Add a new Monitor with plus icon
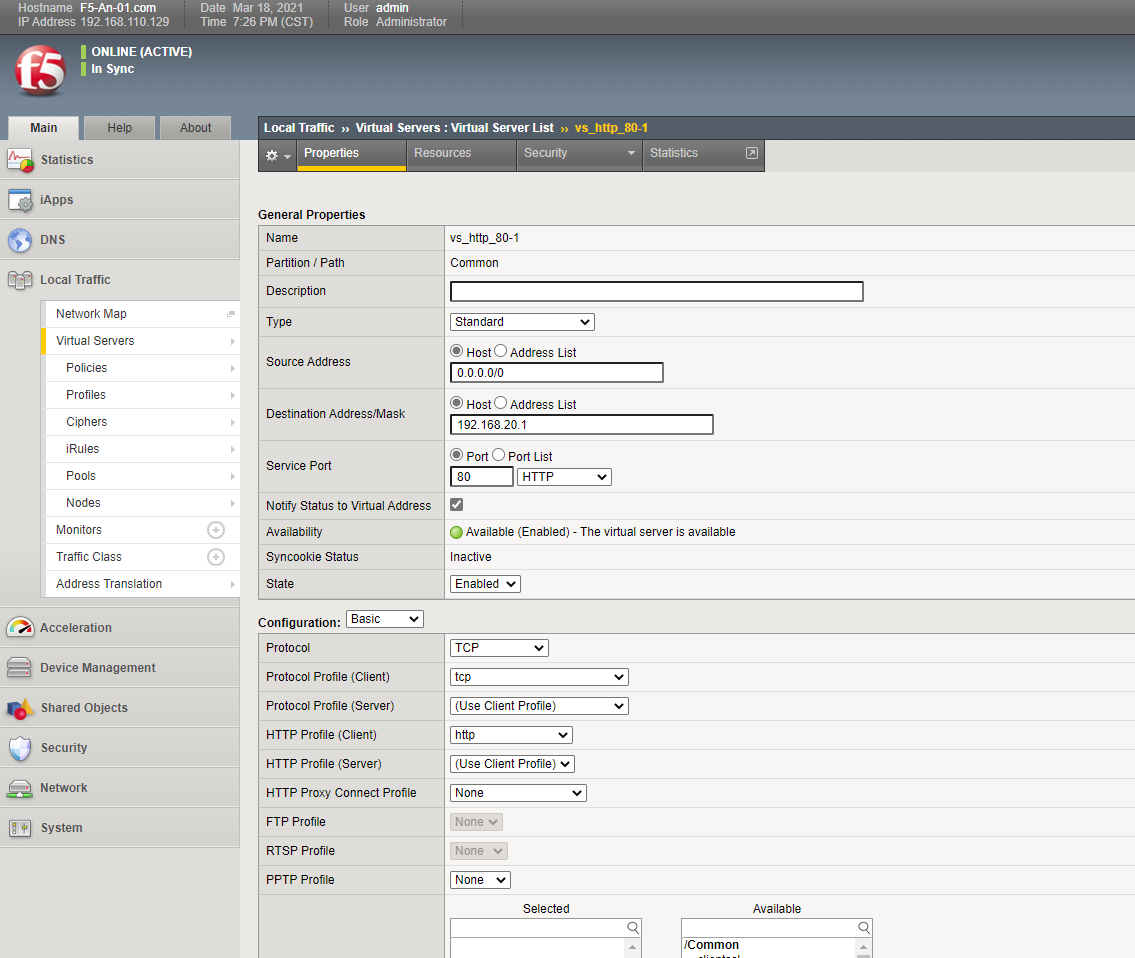The height and width of the screenshot is (958, 1135). point(215,530)
